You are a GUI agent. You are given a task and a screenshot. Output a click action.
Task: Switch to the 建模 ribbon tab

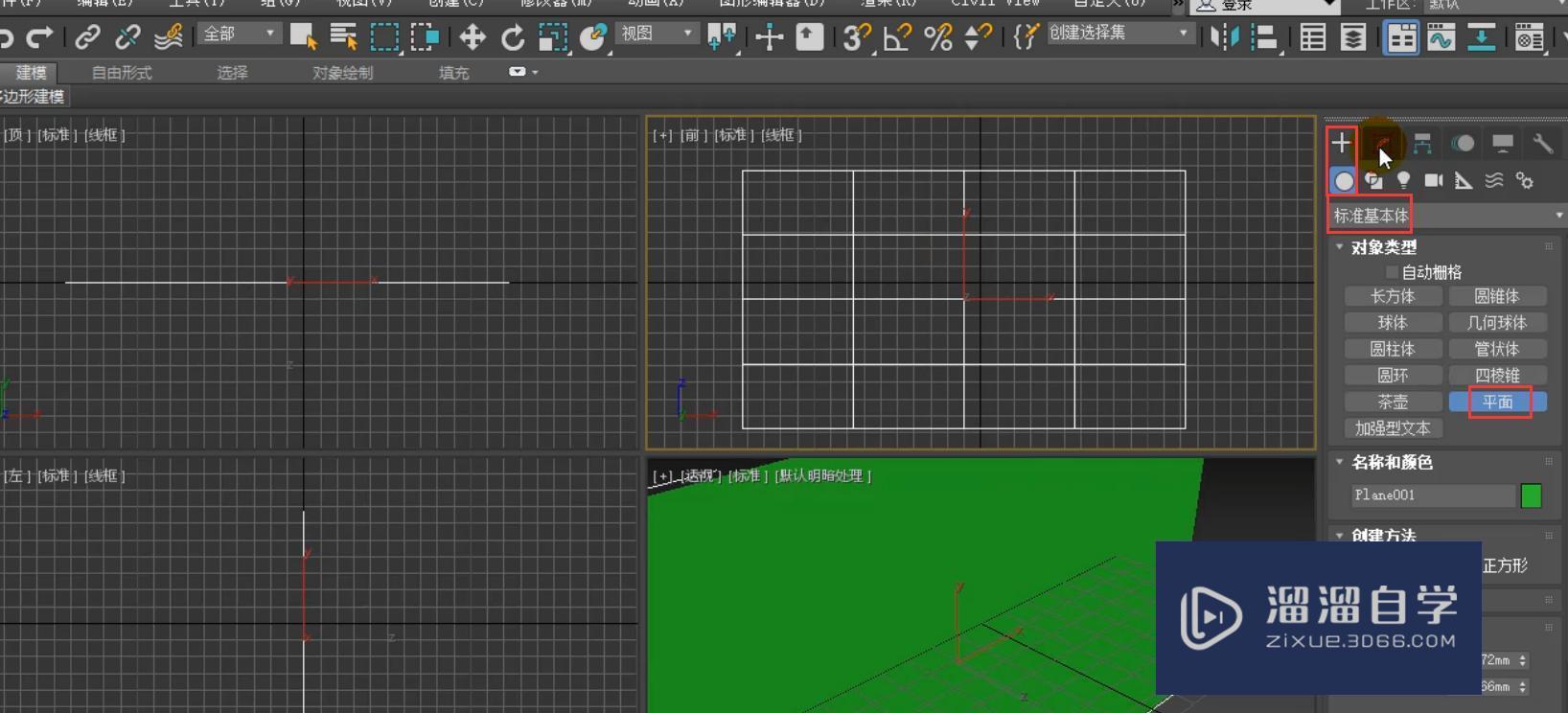(31, 73)
